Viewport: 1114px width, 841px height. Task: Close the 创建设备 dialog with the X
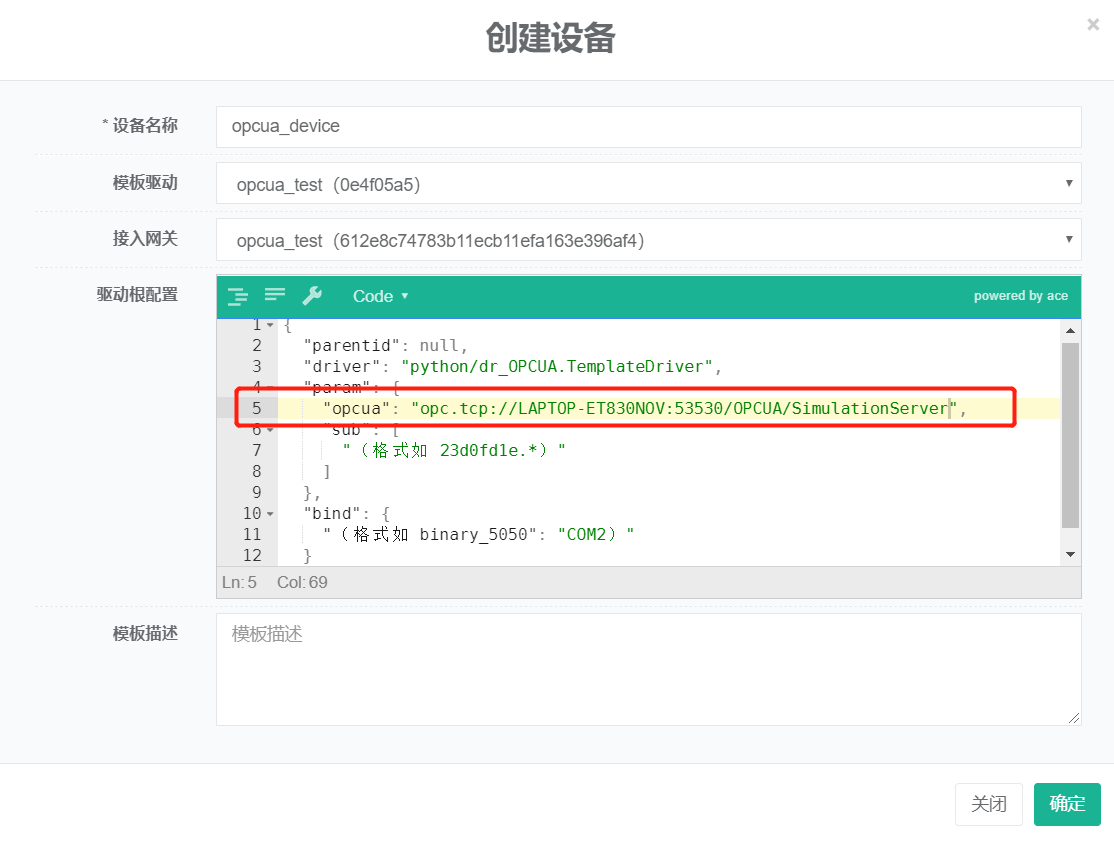[x=1093, y=25]
